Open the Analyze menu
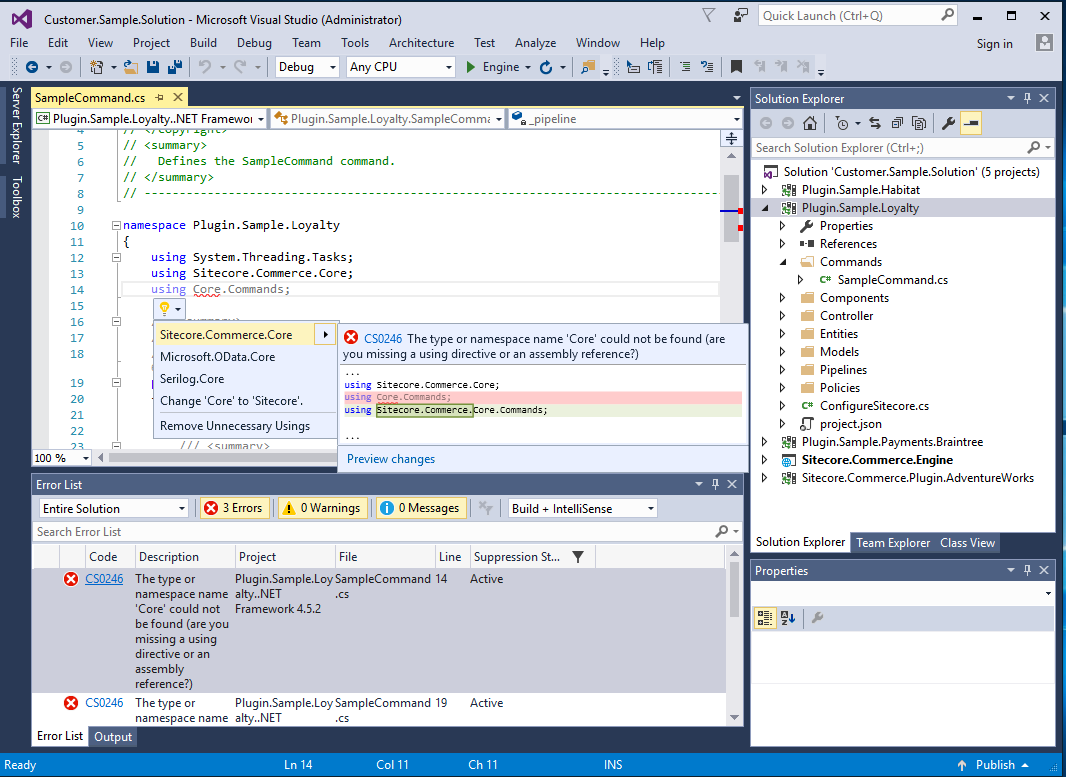Image resolution: width=1066 pixels, height=777 pixels. click(535, 43)
